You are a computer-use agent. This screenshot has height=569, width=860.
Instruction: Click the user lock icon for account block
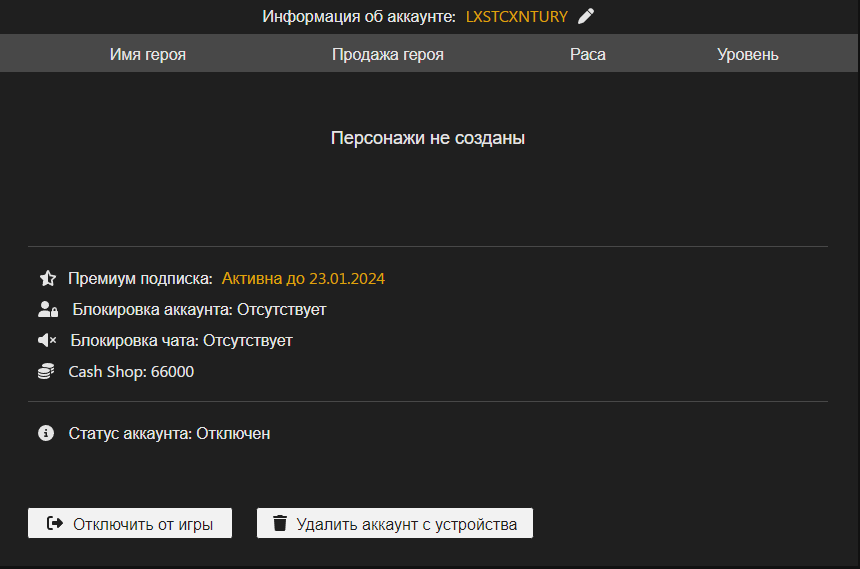click(48, 309)
